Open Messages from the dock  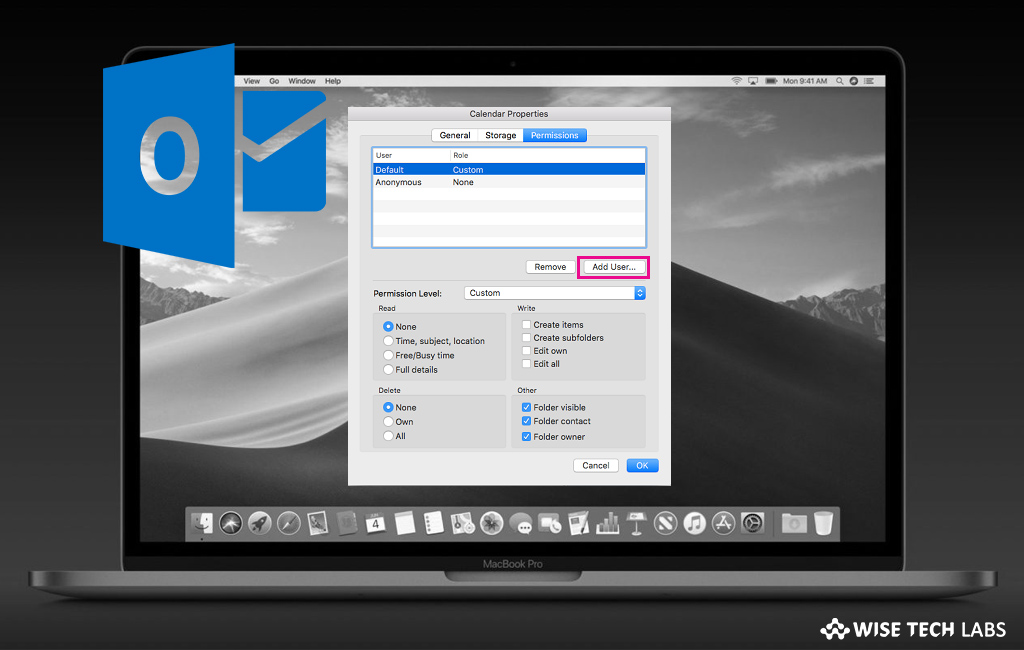click(x=520, y=523)
